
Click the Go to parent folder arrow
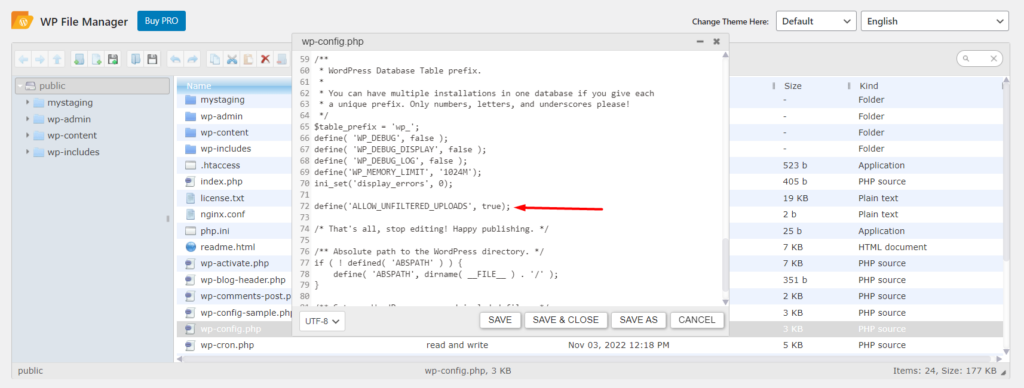click(x=57, y=59)
